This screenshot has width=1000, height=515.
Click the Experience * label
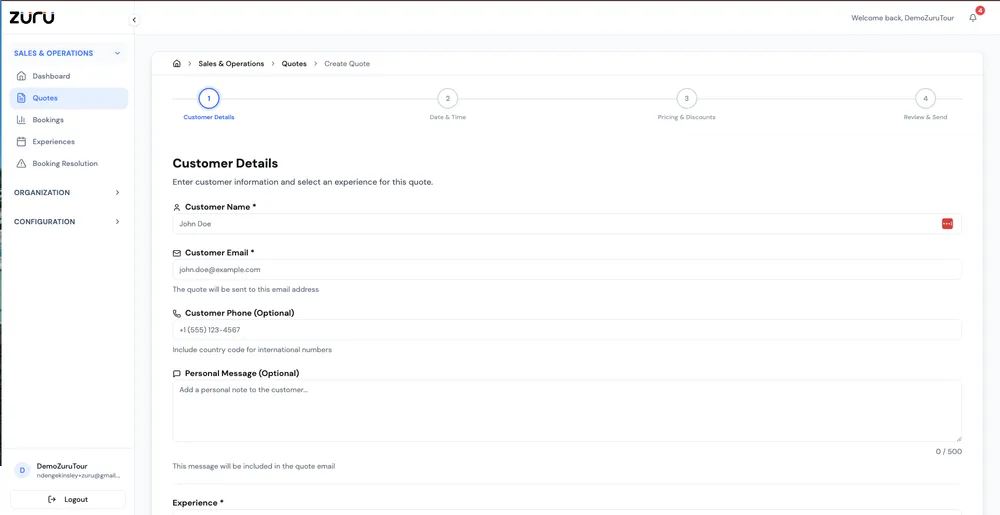click(x=198, y=503)
